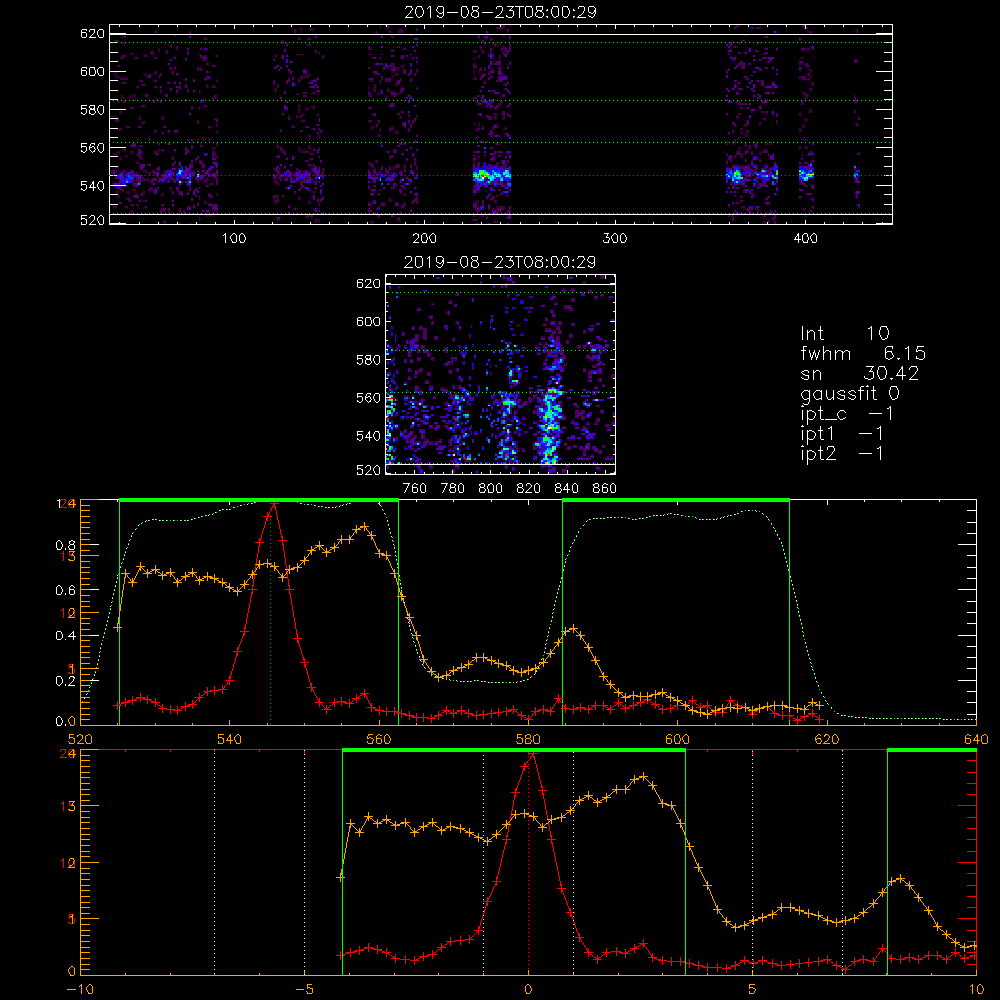Click x-axis label 100 of the wide spectrogram
Viewport: 1000px width, 1000px height.
233,239
